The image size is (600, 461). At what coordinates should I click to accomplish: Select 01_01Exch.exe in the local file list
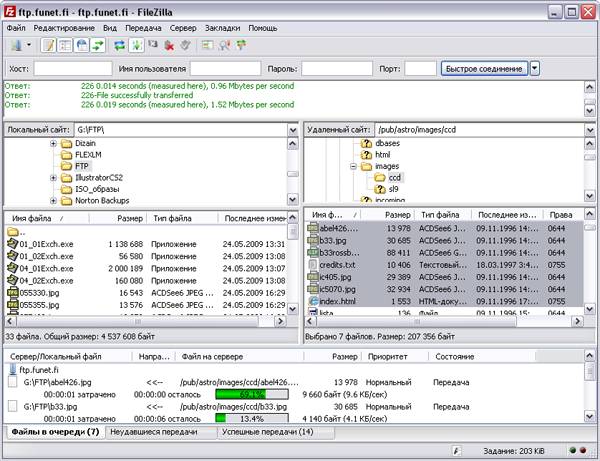(46, 244)
